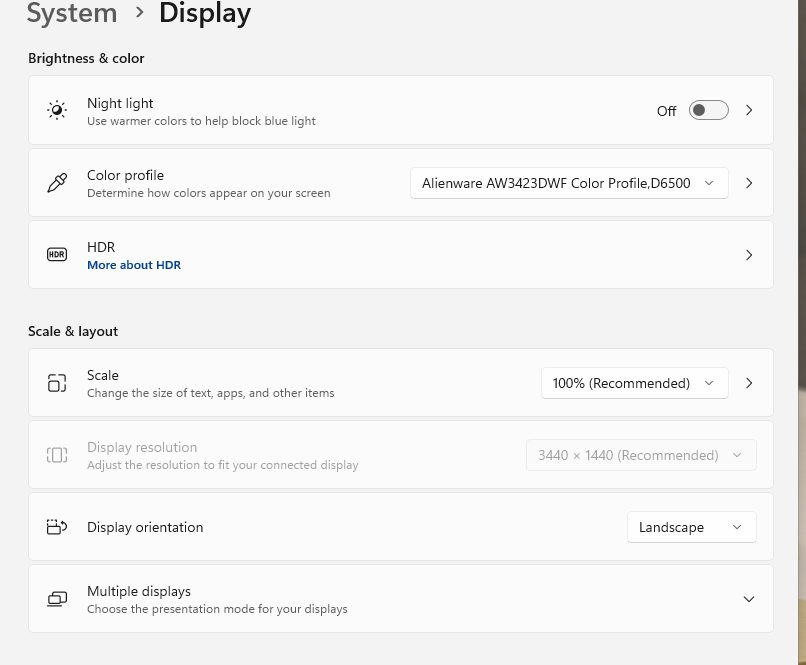The width and height of the screenshot is (806, 665).
Task: Click the Multiple displays icon
Action: [x=57, y=599]
